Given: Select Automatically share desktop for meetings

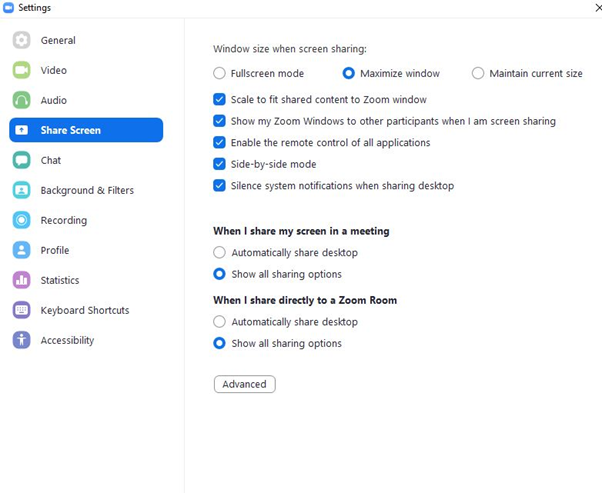Looking at the screenshot, I should coord(219,252).
